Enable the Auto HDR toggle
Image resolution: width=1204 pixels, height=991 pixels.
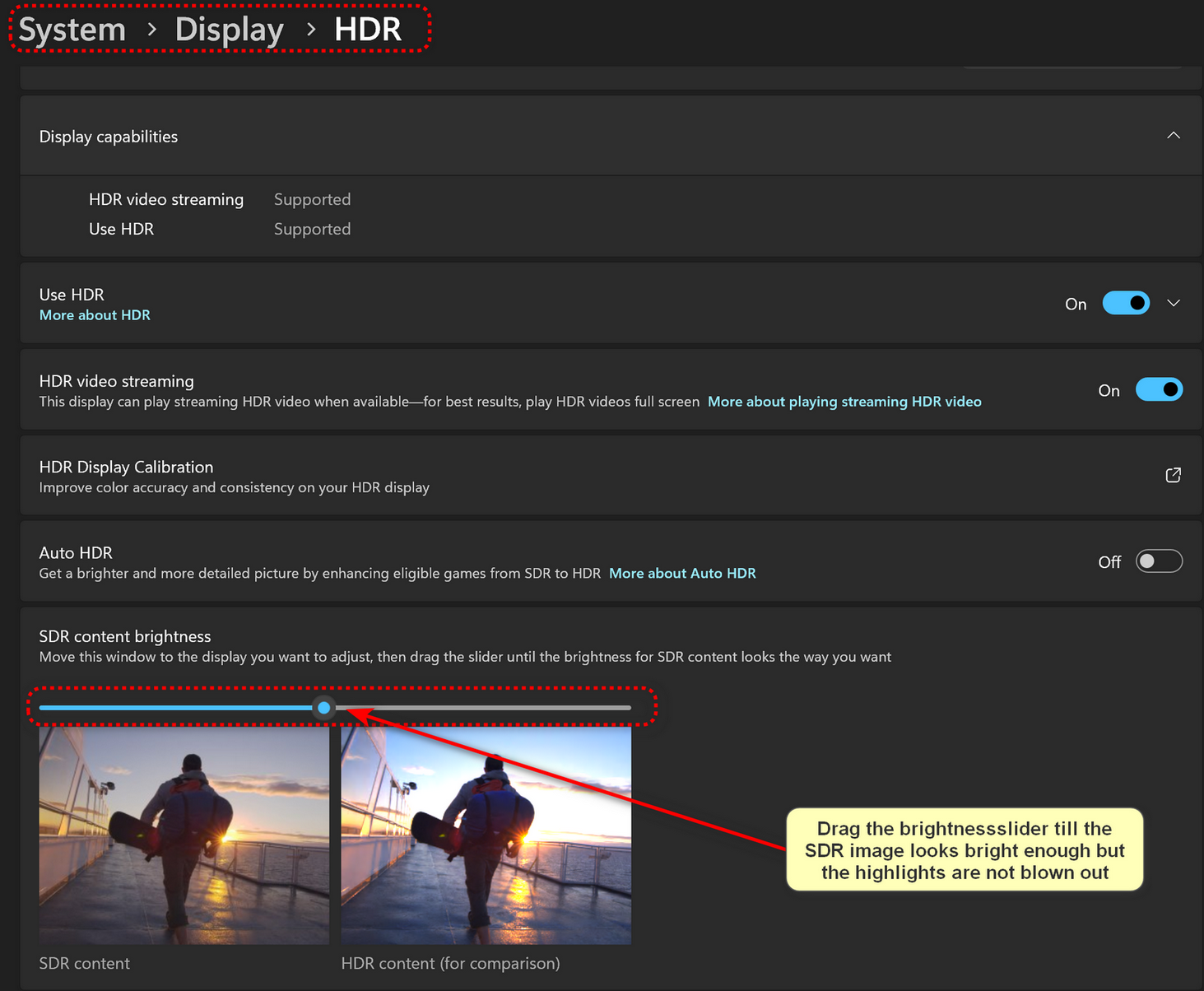(1158, 561)
